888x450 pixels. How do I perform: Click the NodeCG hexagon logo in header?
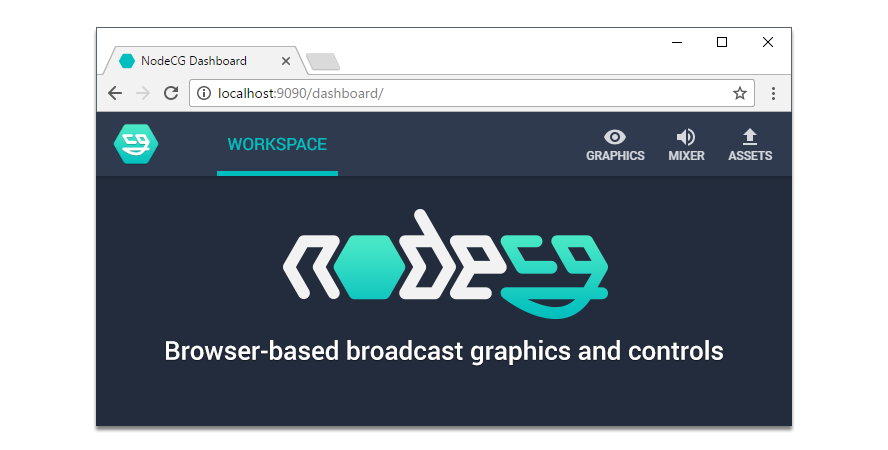pos(136,144)
